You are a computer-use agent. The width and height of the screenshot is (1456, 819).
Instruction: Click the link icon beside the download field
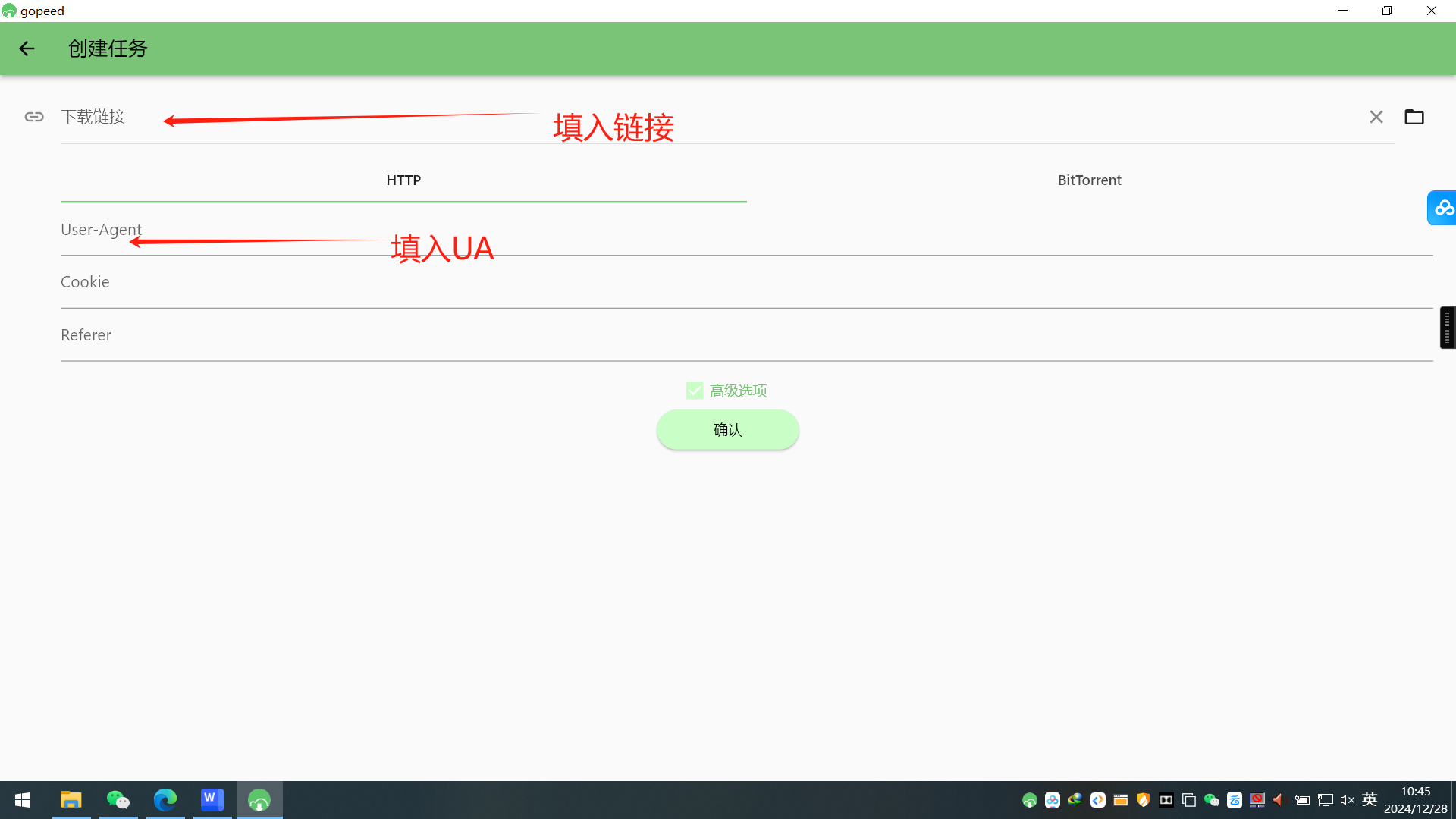[33, 117]
